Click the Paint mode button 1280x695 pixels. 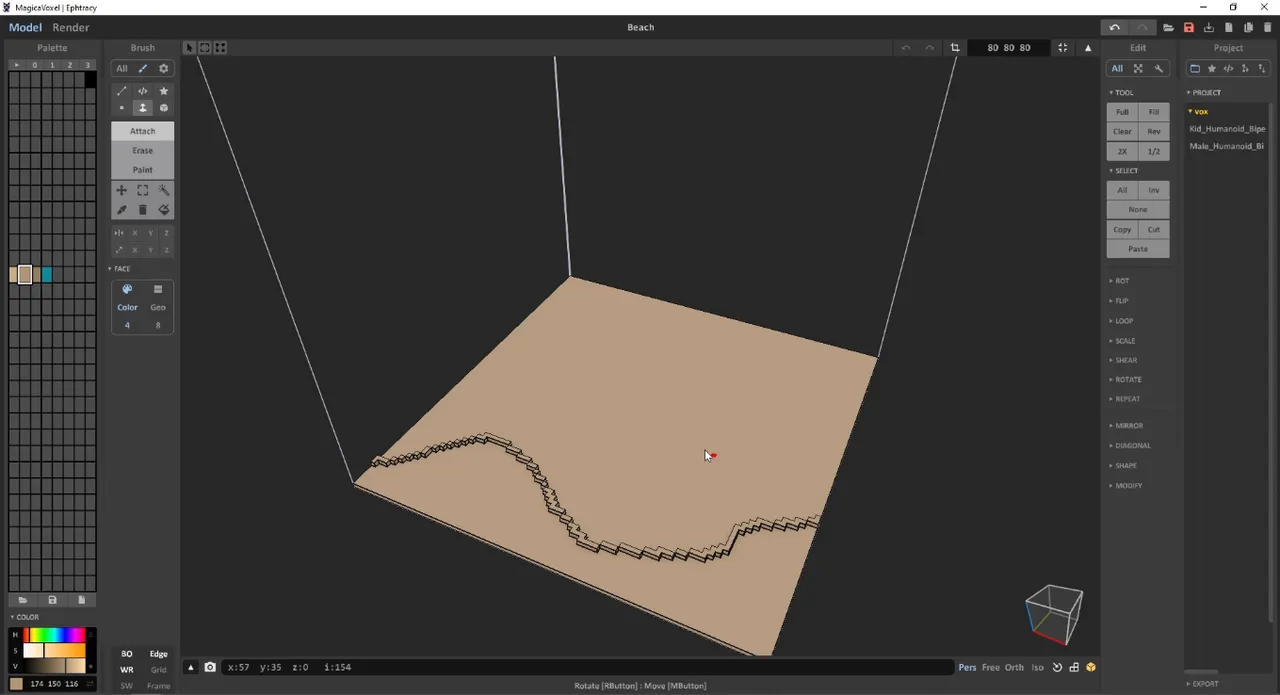pyautogui.click(x=142, y=170)
